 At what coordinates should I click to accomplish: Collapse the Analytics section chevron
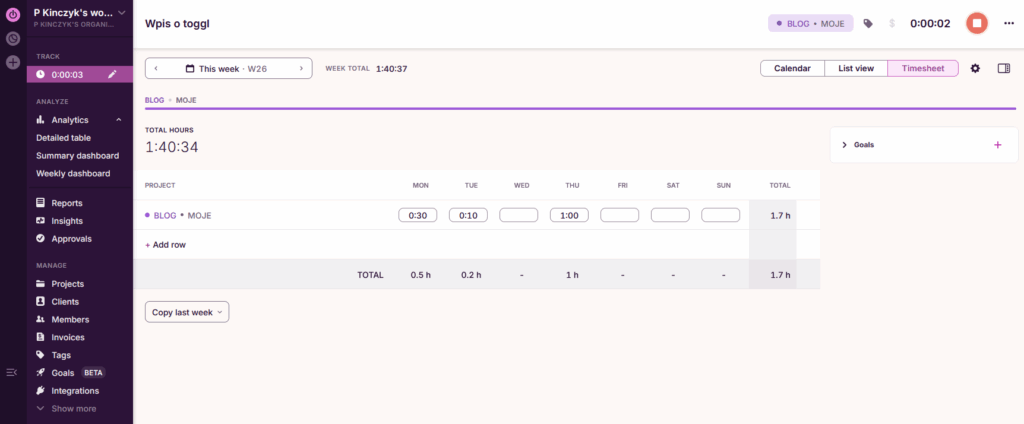tap(119, 120)
